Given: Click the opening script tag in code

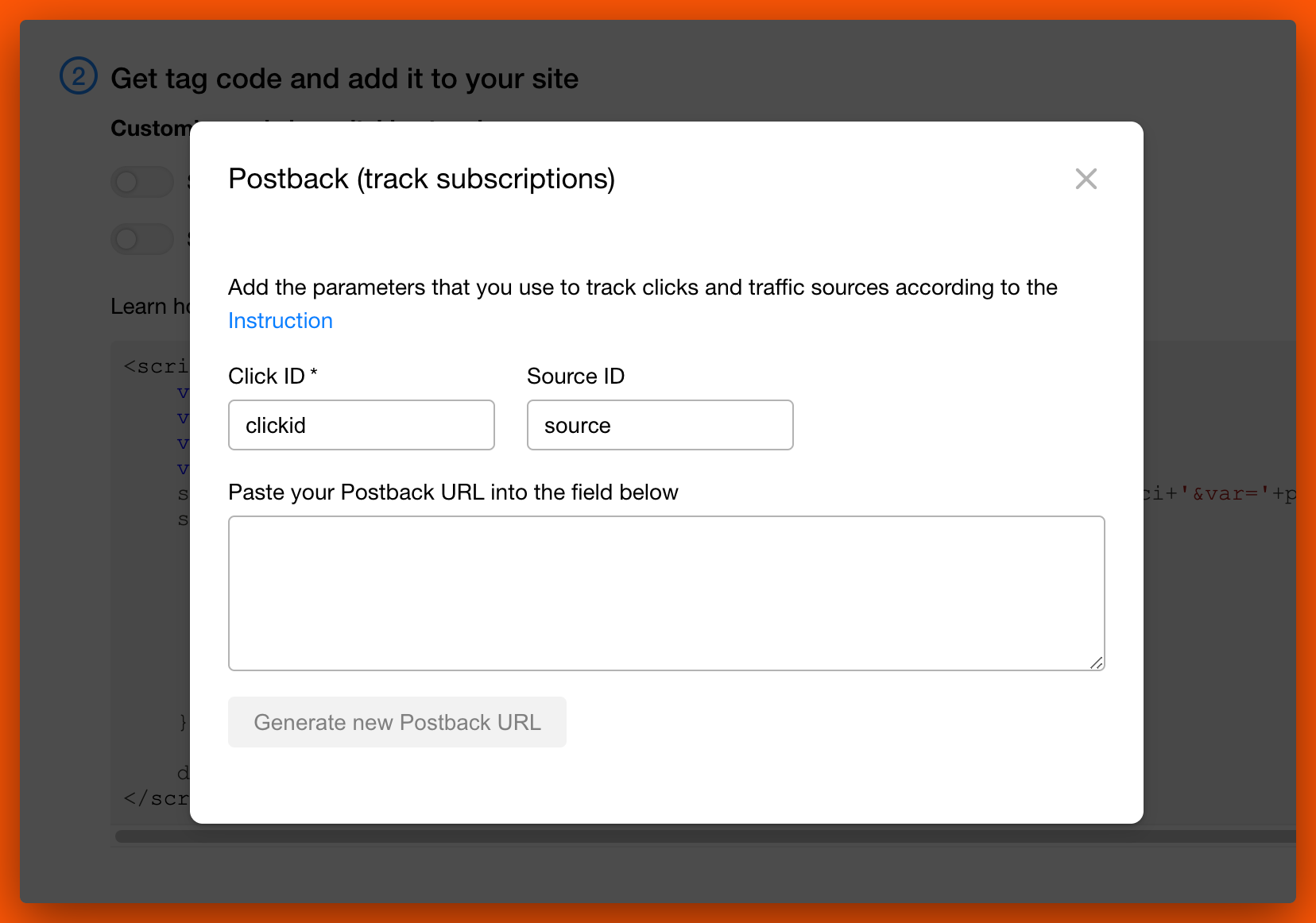Looking at the screenshot, I should (x=157, y=366).
